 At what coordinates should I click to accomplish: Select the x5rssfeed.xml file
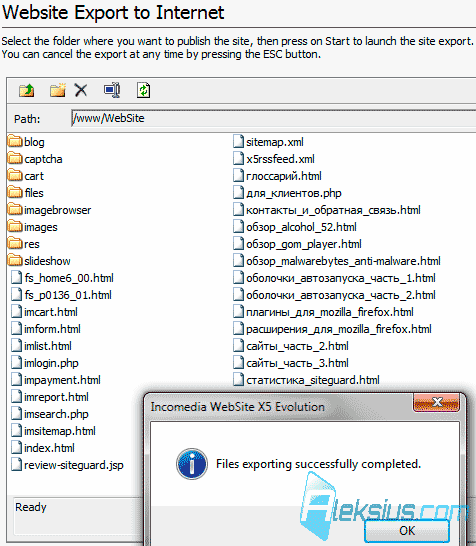click(x=274, y=159)
